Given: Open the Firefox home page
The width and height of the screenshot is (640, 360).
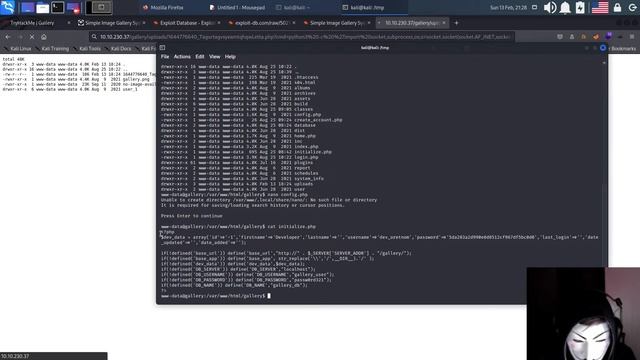Looking at the screenshot, I should pyautogui.click(x=44, y=37).
